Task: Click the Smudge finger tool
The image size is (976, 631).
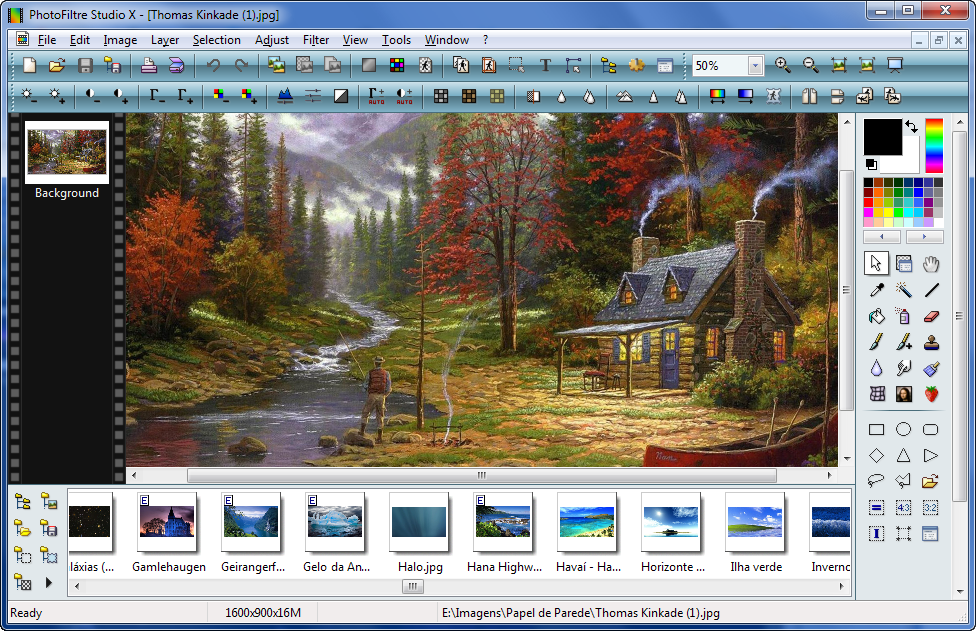Action: coord(903,368)
